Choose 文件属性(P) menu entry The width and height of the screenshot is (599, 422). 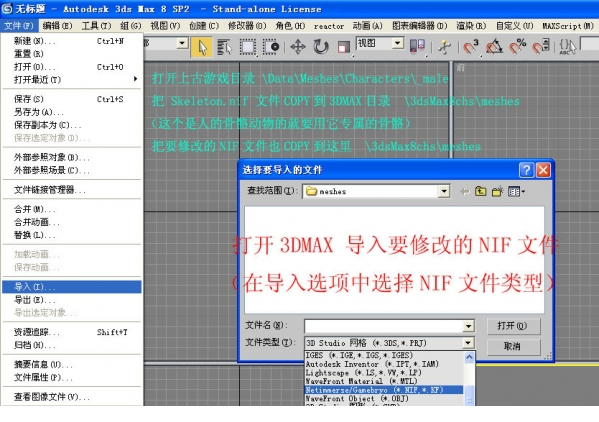tap(72, 377)
